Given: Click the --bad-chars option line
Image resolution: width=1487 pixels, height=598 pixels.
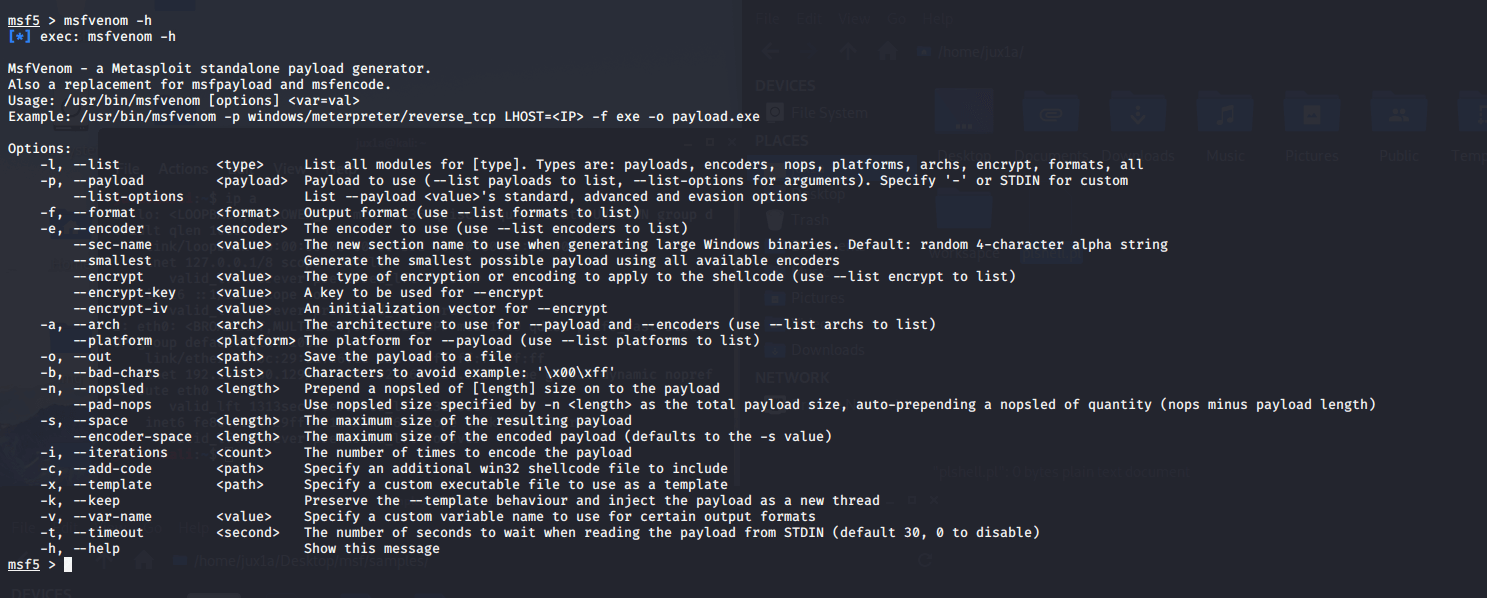Looking at the screenshot, I should [327, 373].
